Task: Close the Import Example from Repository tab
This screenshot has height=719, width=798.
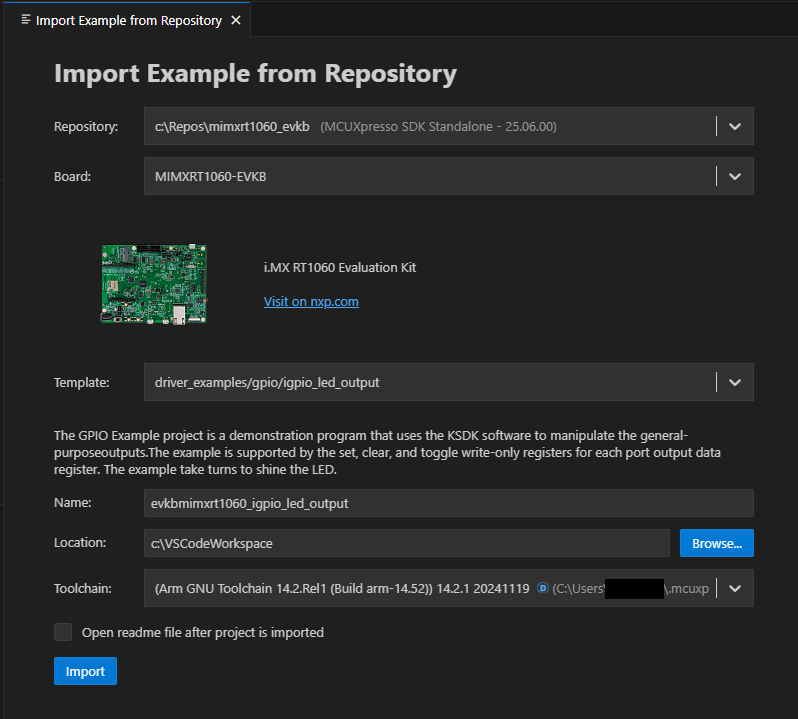Action: 236,20
